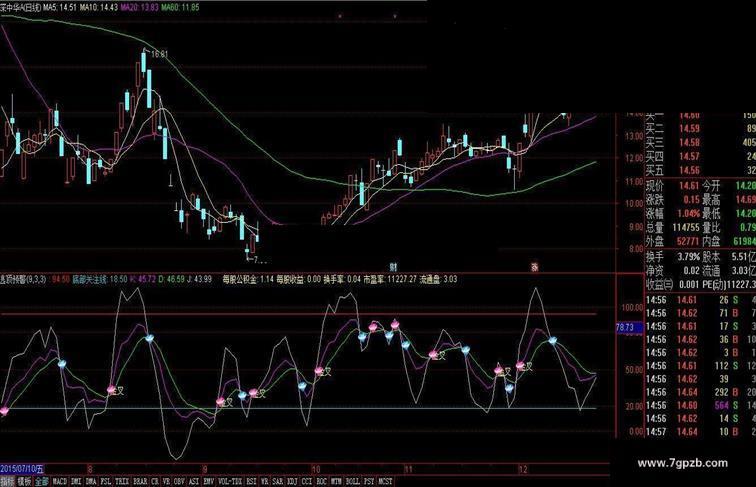The image size is (756, 487).
Task: Choose the ROC indicator
Action: point(322,481)
